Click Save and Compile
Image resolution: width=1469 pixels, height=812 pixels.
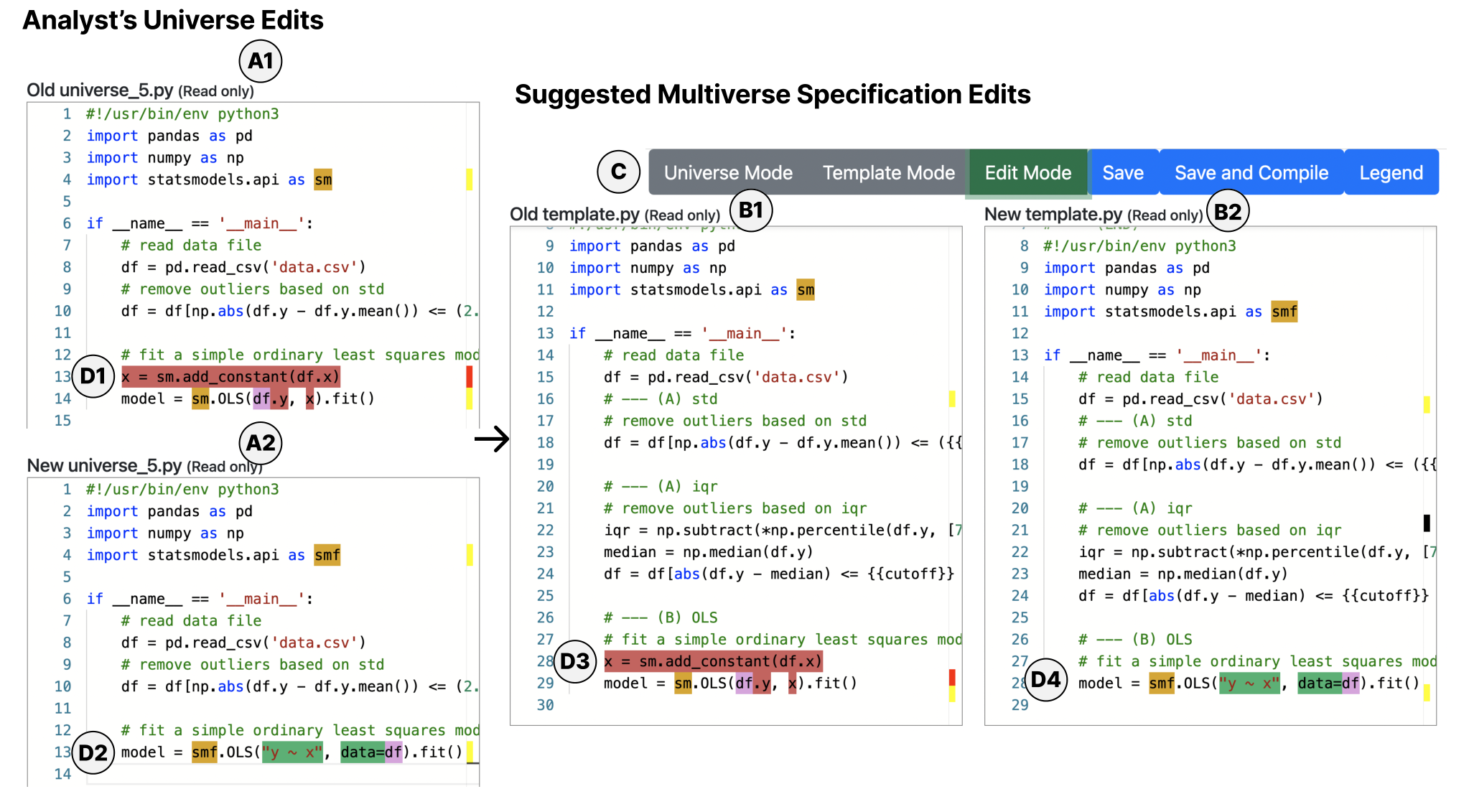[x=1251, y=173]
